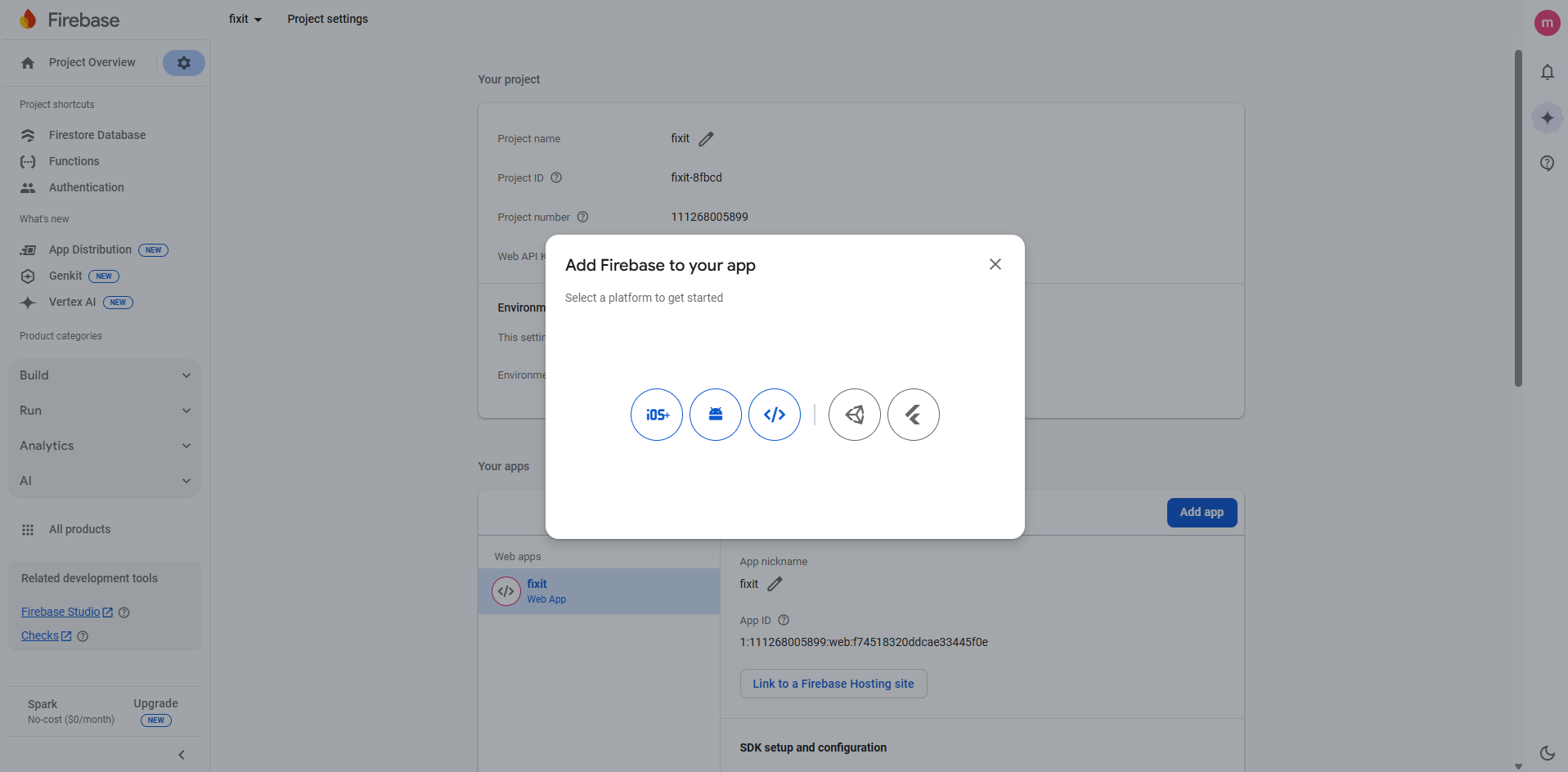Edit project name pencil icon
The width and height of the screenshot is (1568, 772).
[707, 139]
